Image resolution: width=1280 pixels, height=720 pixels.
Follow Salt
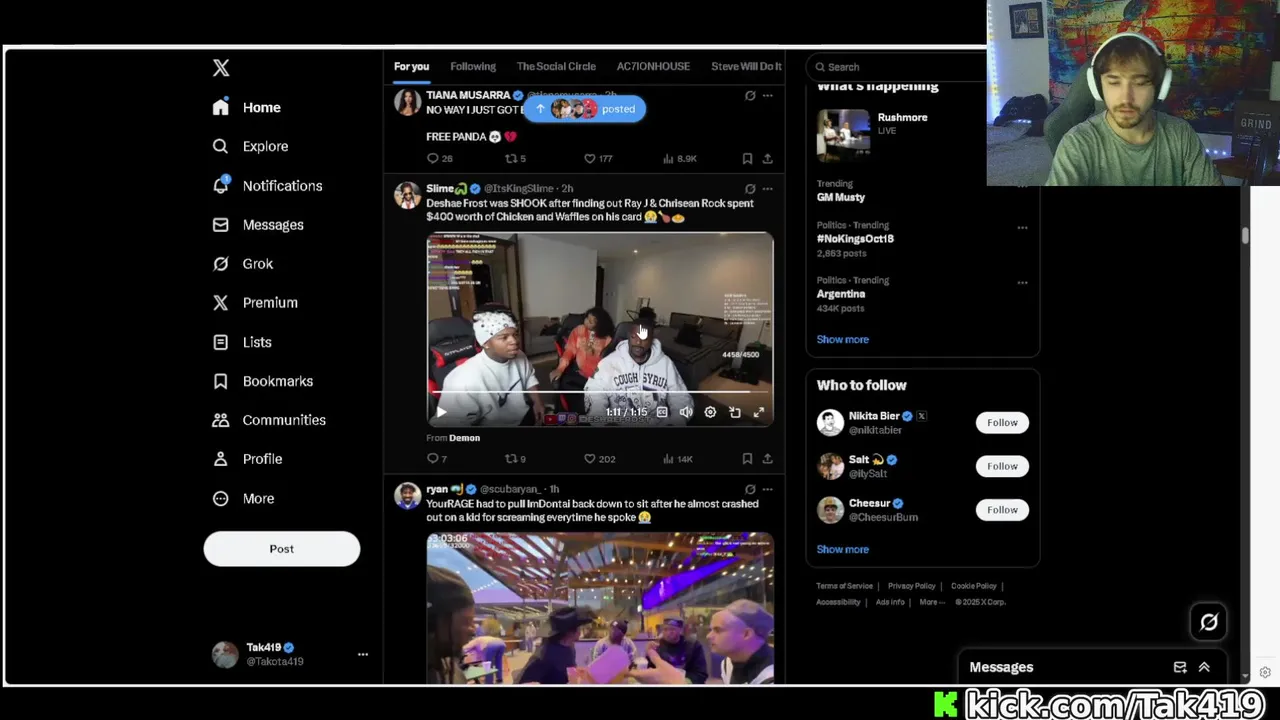(1002, 466)
